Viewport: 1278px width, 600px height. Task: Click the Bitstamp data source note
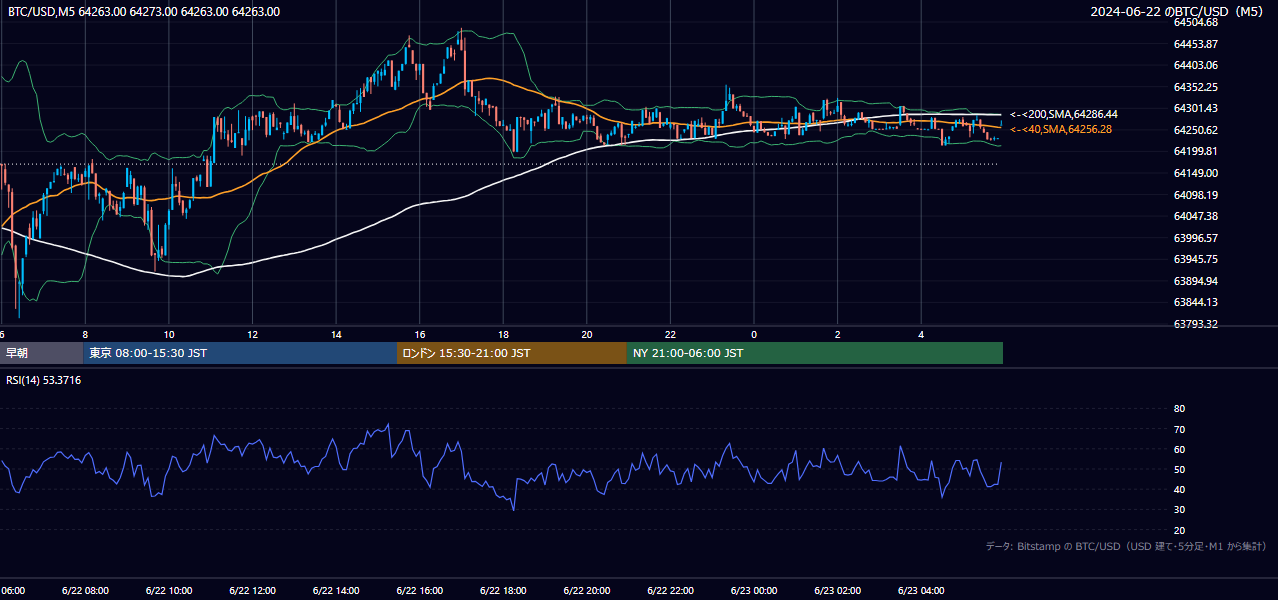tap(1126, 546)
